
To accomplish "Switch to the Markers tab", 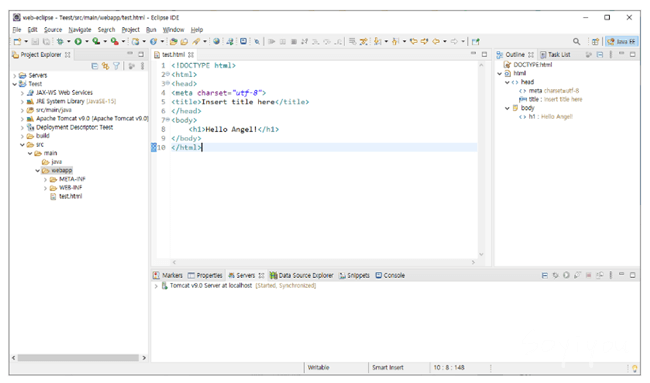I will point(168,276).
